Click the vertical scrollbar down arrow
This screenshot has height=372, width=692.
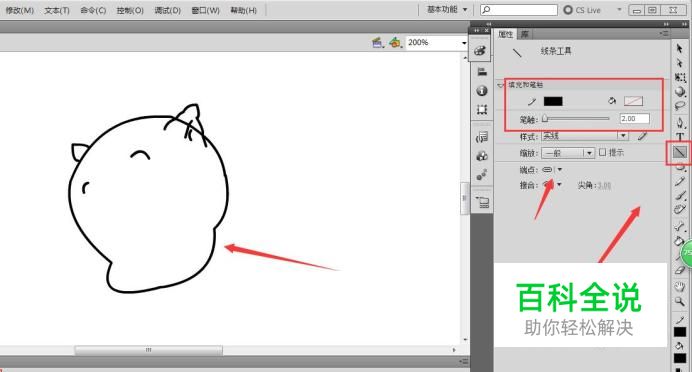[465, 339]
